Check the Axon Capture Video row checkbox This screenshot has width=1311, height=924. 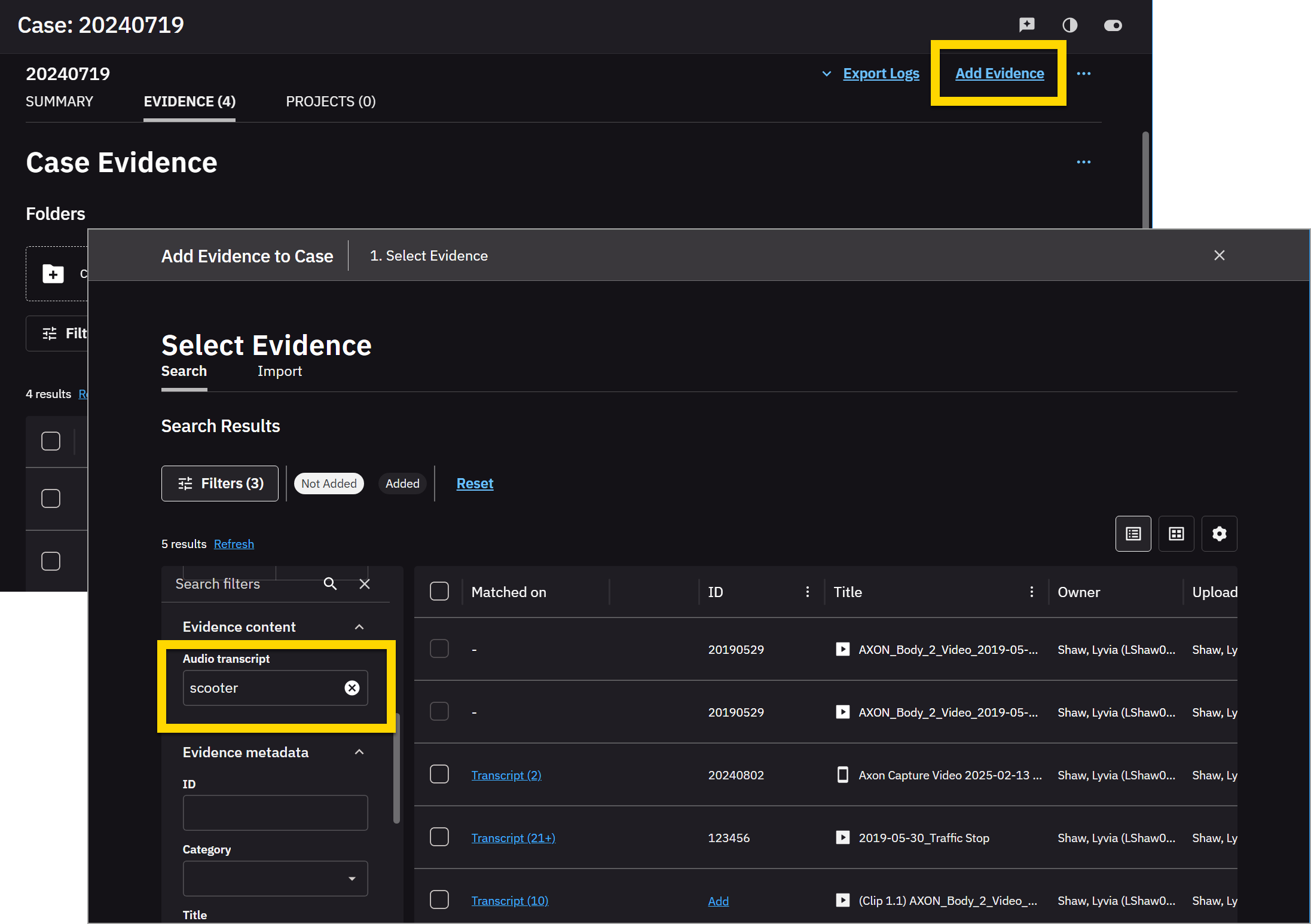click(439, 775)
